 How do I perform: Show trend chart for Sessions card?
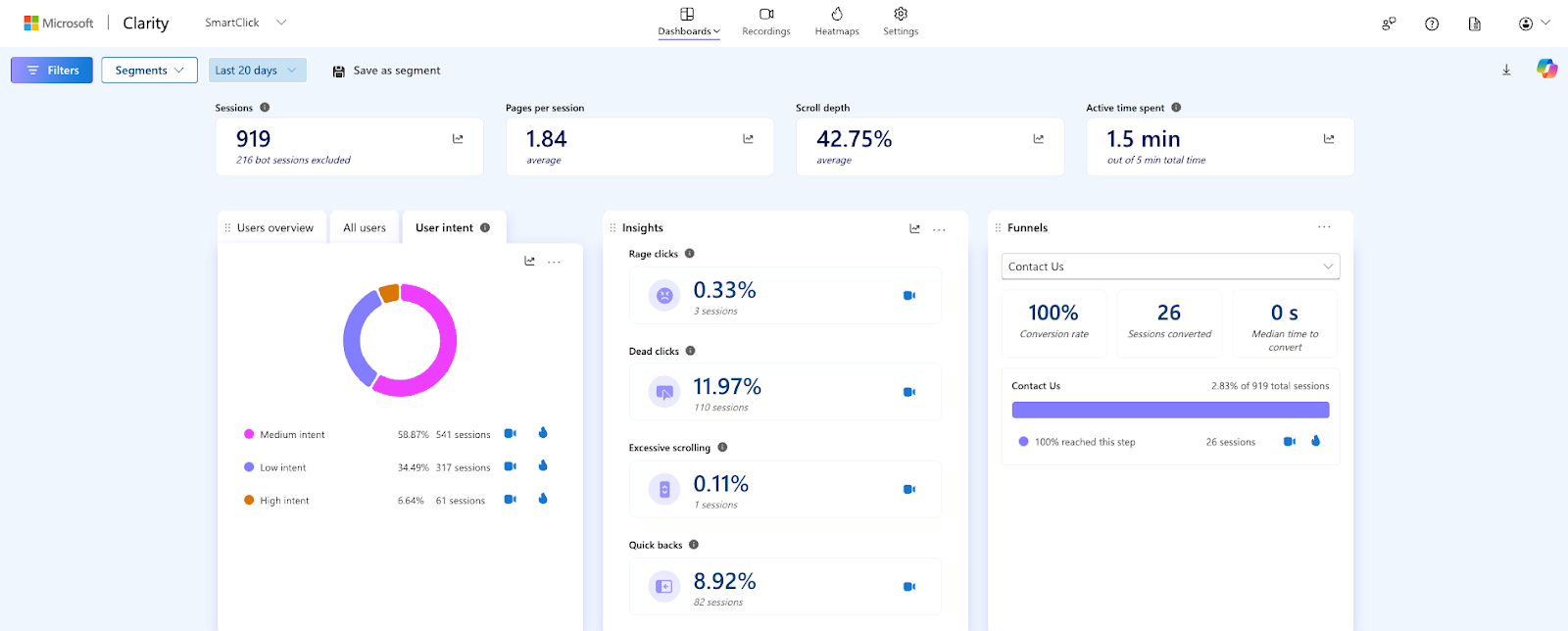[x=458, y=139]
